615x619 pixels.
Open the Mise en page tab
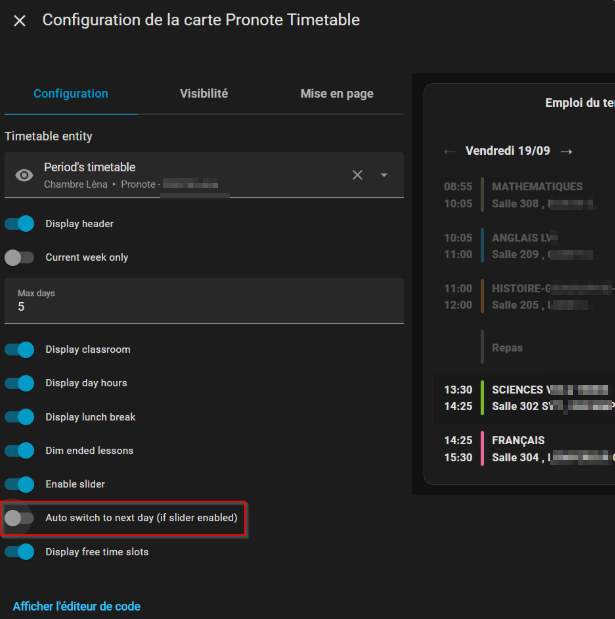pyautogui.click(x=337, y=94)
